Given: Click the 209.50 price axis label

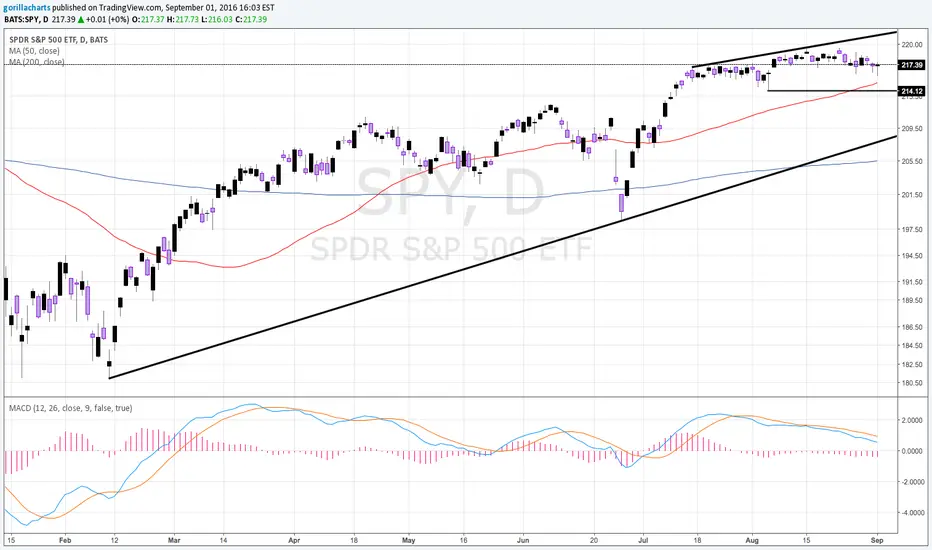Looking at the screenshot, I should [x=912, y=128].
